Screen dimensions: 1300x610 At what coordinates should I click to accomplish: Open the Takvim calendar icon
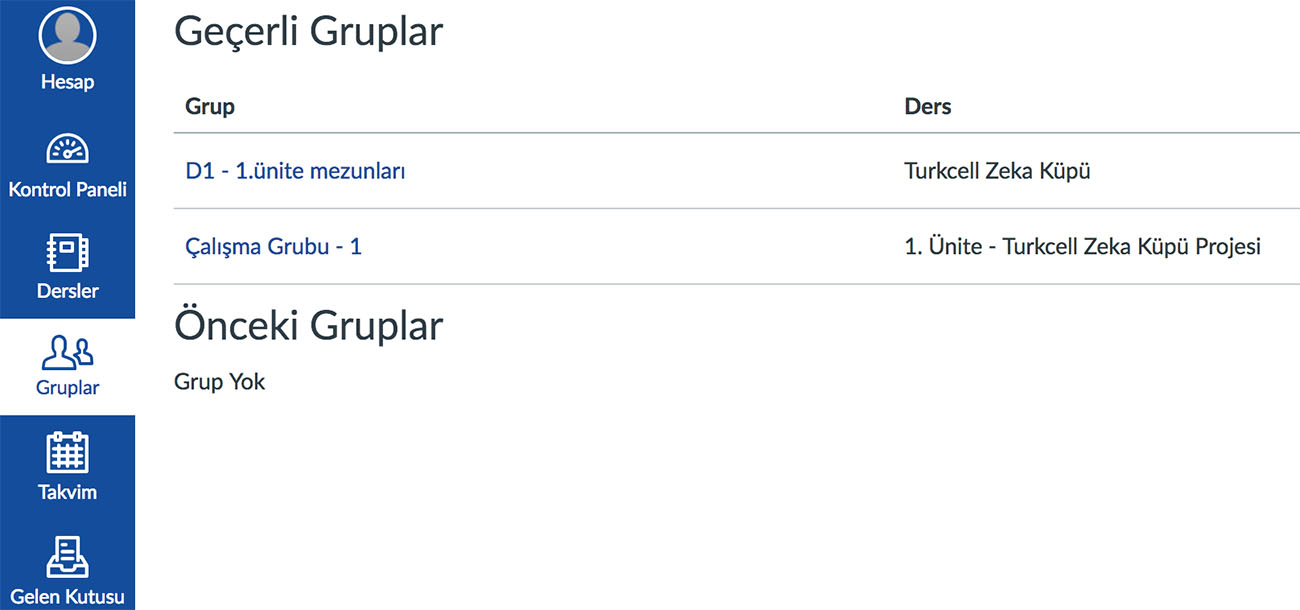point(67,453)
